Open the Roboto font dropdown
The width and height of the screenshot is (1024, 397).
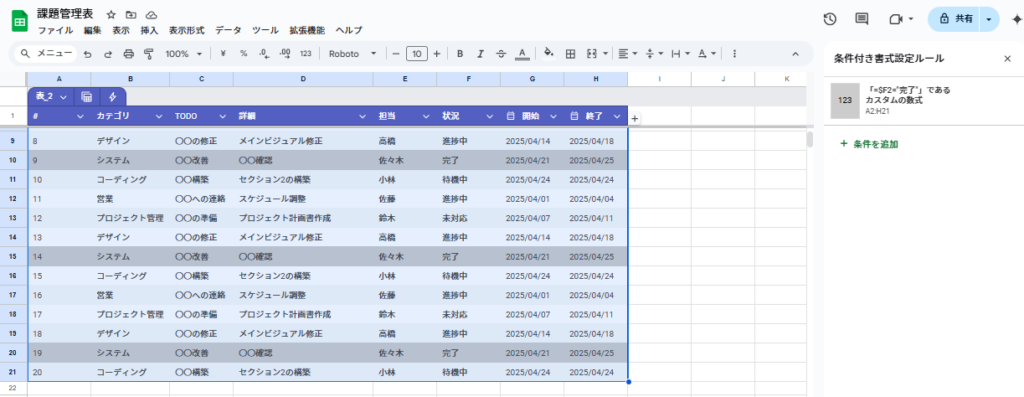353,54
